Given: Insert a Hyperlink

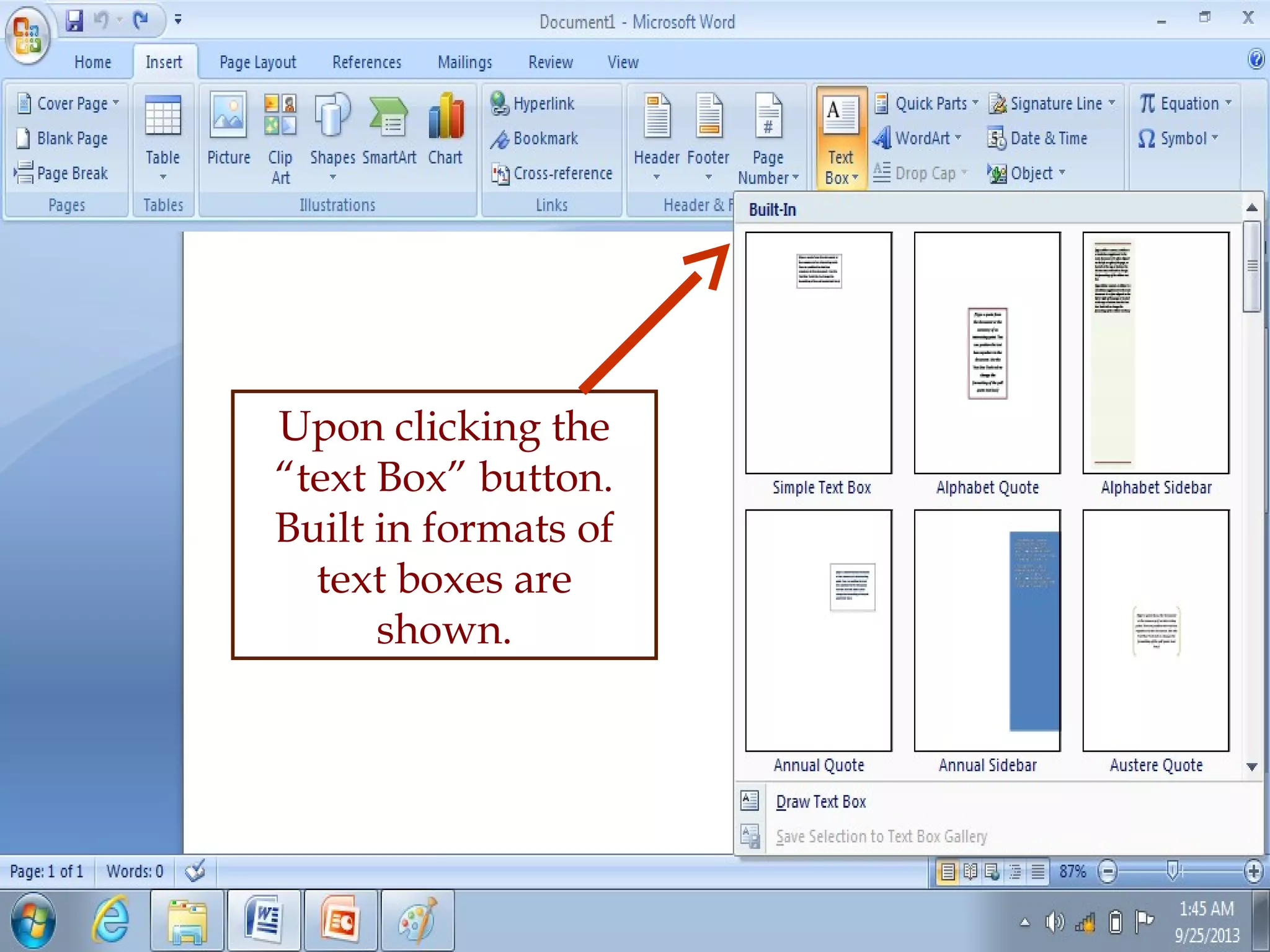Looking at the screenshot, I should [533, 104].
